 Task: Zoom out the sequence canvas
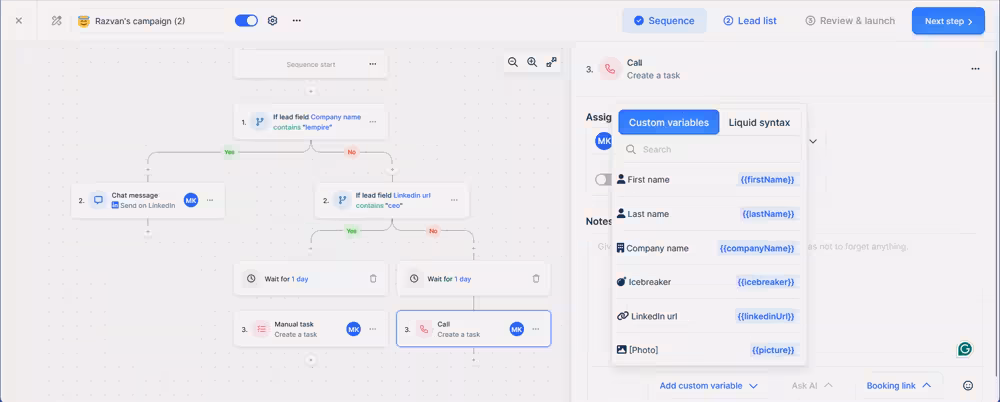[x=513, y=62]
